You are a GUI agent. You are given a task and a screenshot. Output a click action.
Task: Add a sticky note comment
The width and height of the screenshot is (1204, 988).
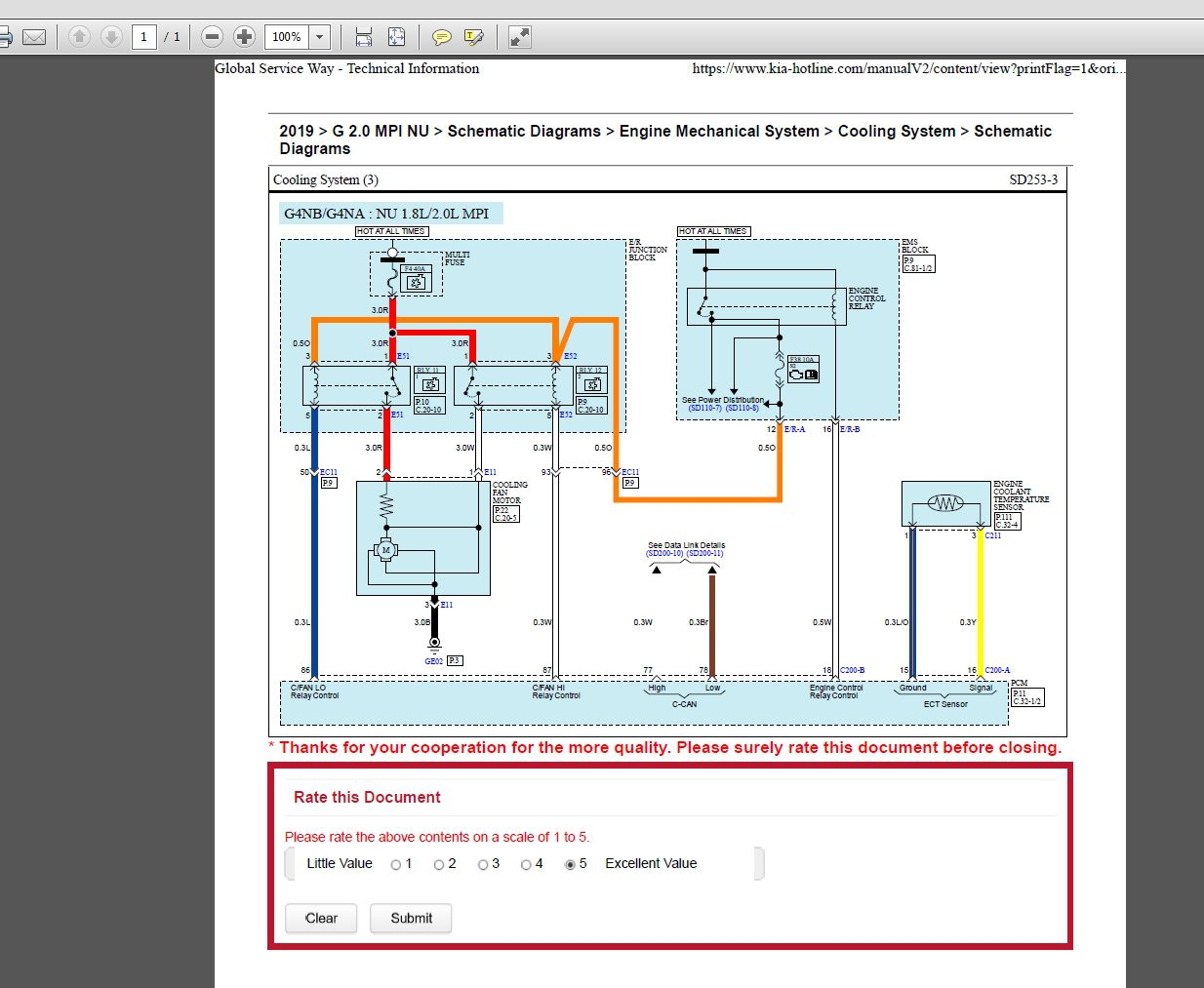coord(441,37)
